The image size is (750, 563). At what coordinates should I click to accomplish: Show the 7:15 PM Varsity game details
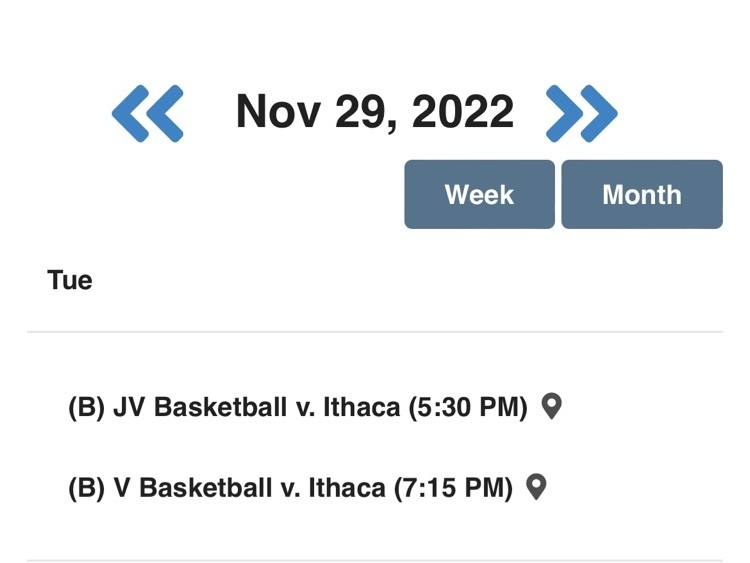coord(290,488)
